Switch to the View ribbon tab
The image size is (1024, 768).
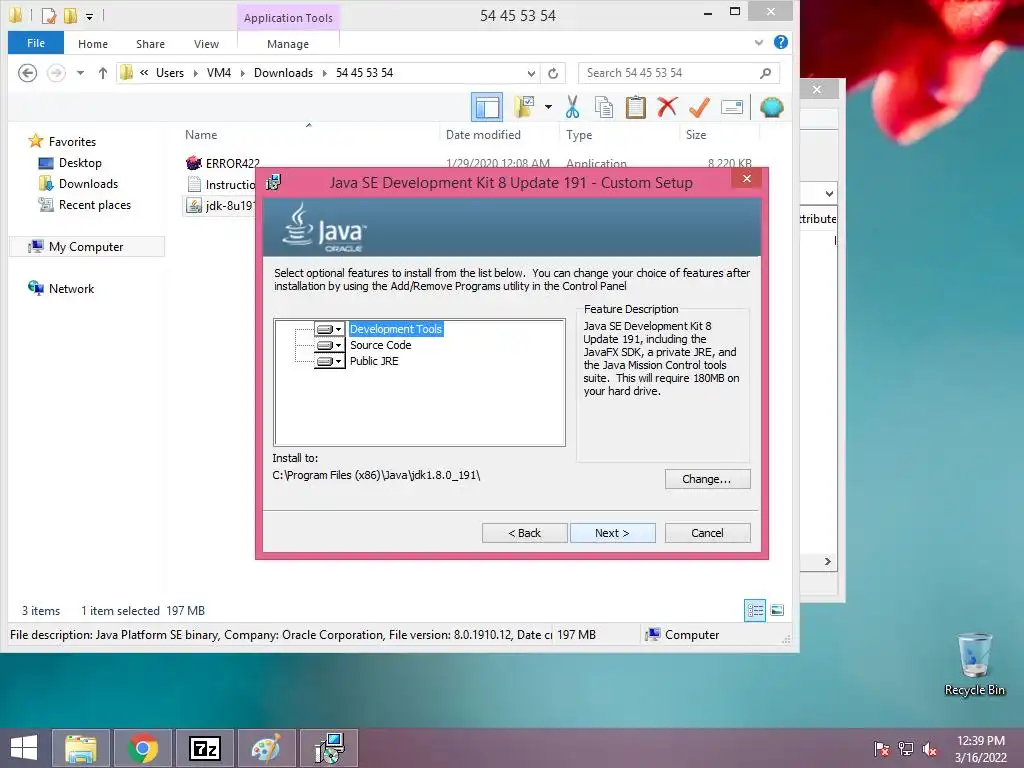pyautogui.click(x=206, y=44)
